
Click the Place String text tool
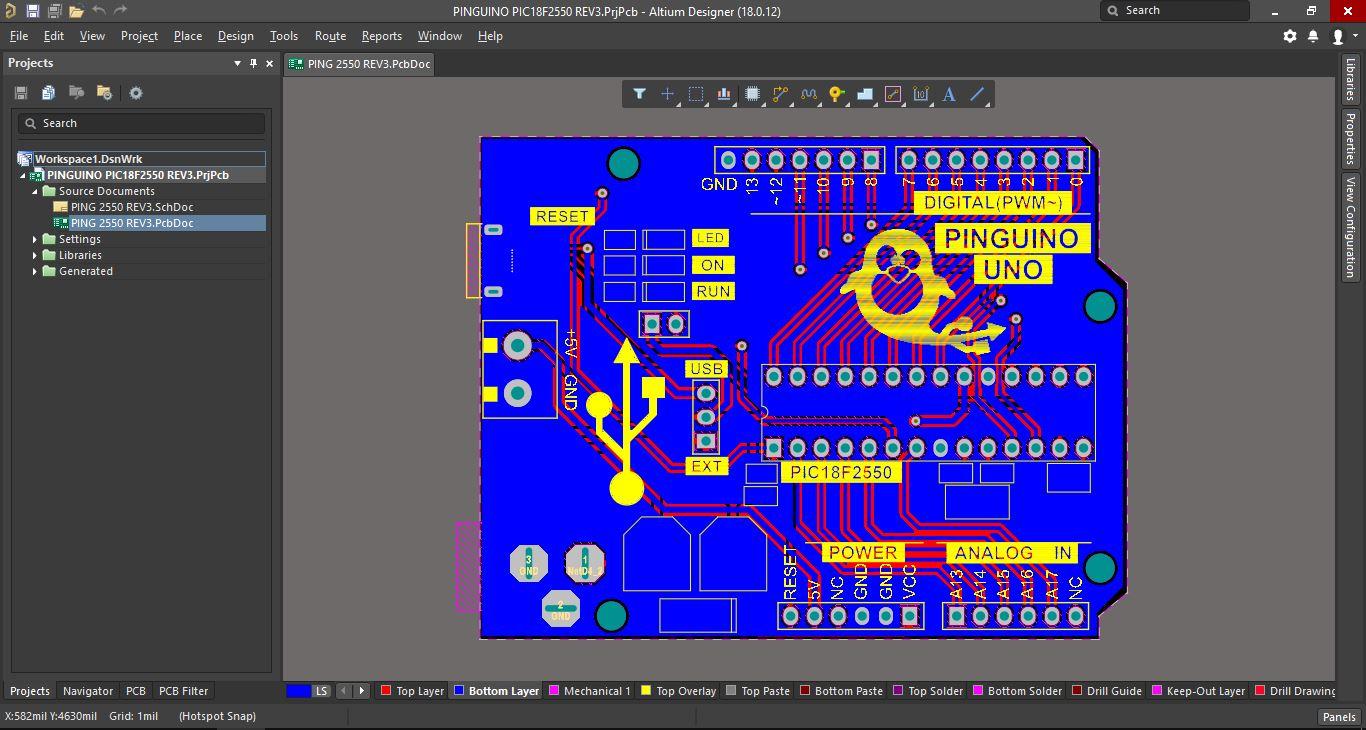tap(949, 94)
